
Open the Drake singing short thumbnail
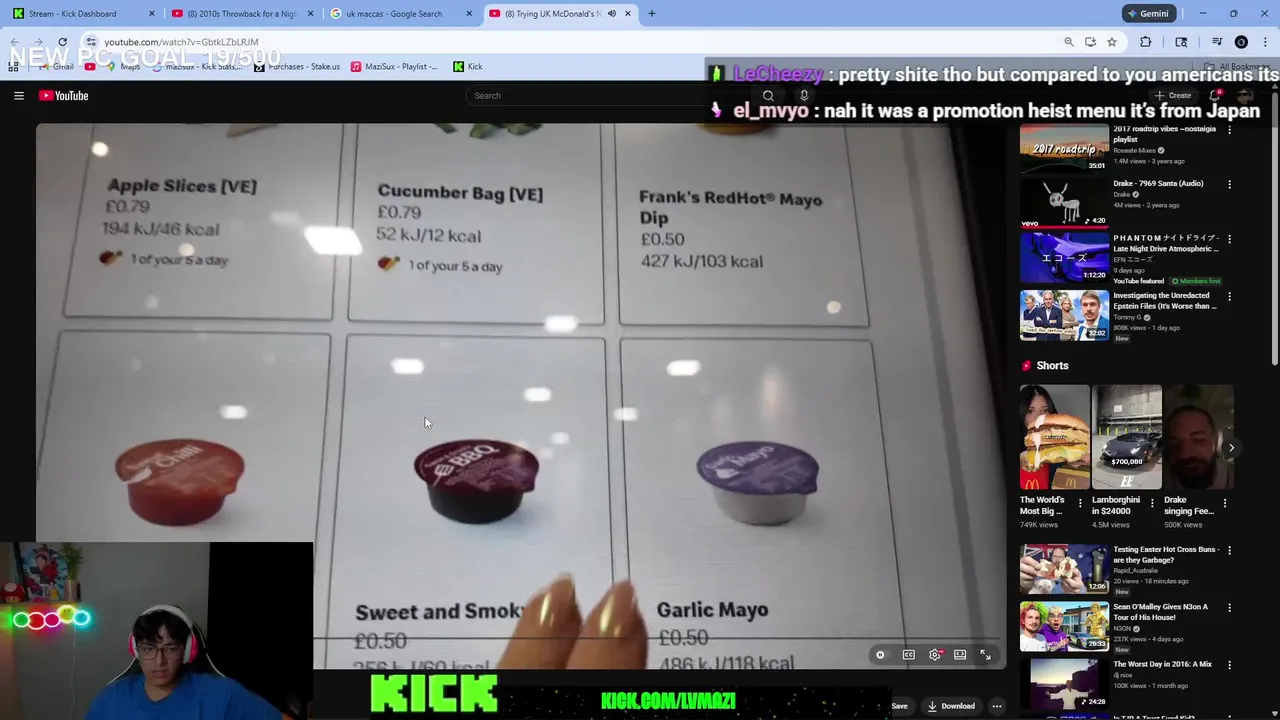coord(1199,437)
